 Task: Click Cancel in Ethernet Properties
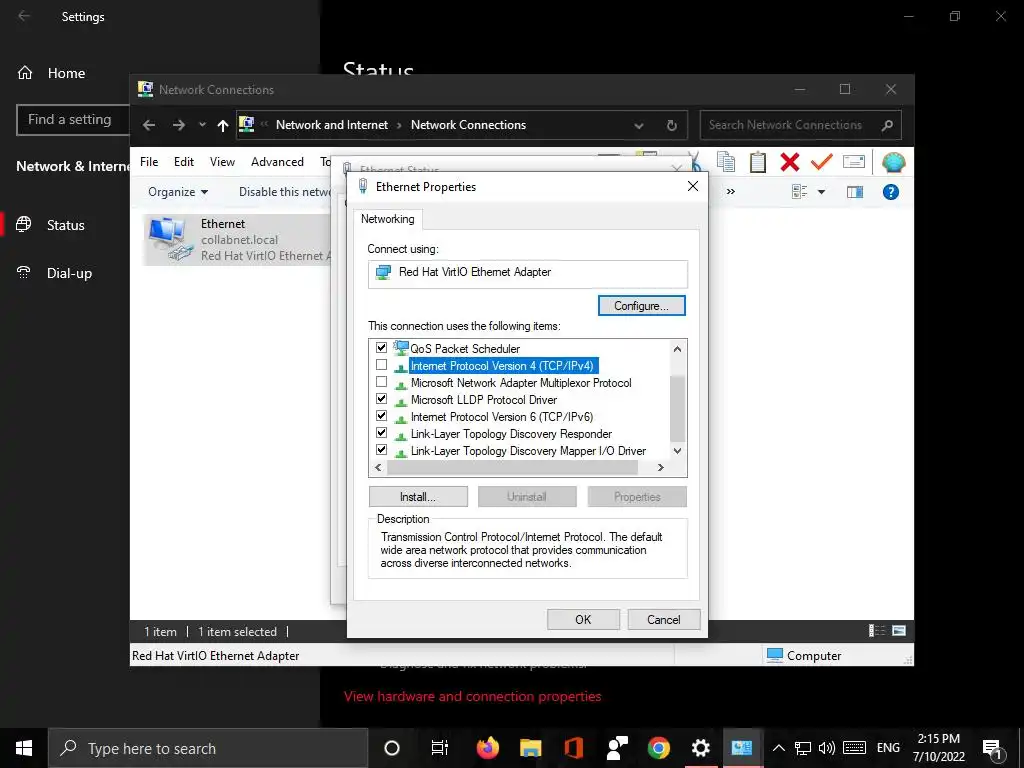[664, 620]
